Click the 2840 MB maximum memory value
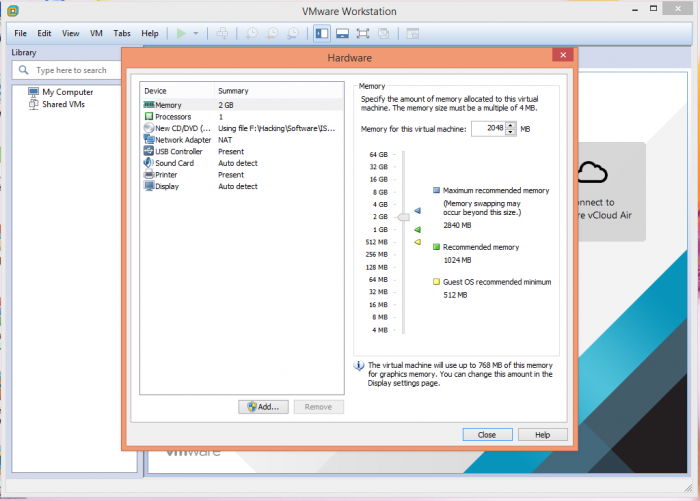Viewport: 700px width, 501px height. 457,225
